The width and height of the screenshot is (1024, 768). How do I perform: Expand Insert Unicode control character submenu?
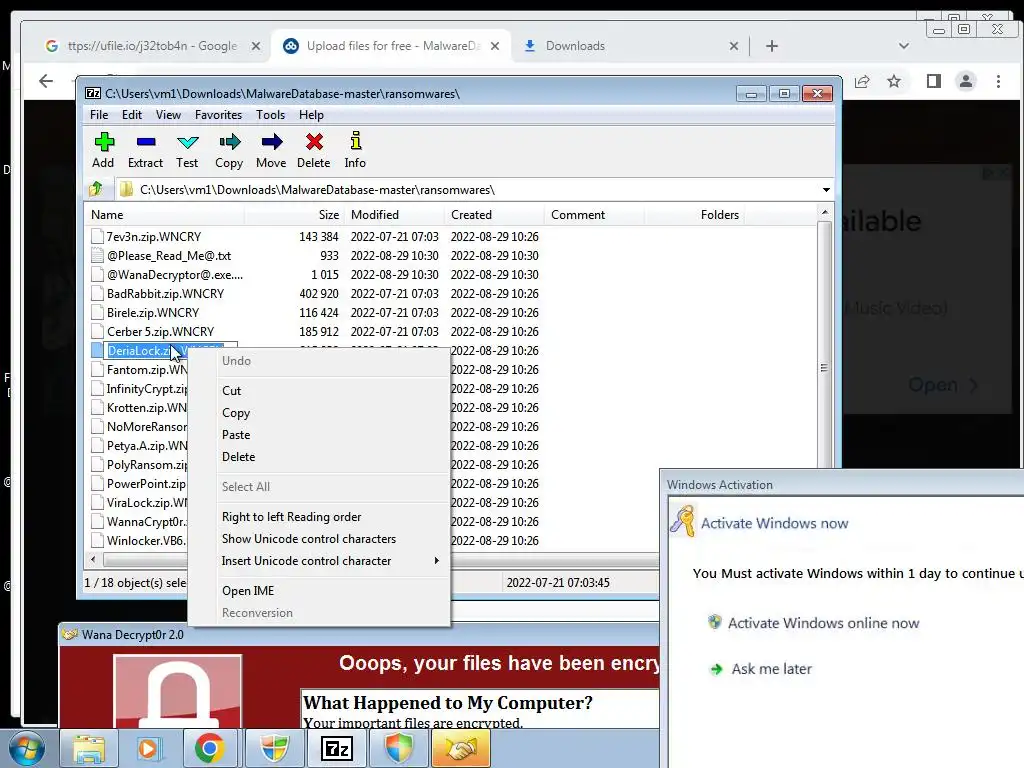point(319,561)
